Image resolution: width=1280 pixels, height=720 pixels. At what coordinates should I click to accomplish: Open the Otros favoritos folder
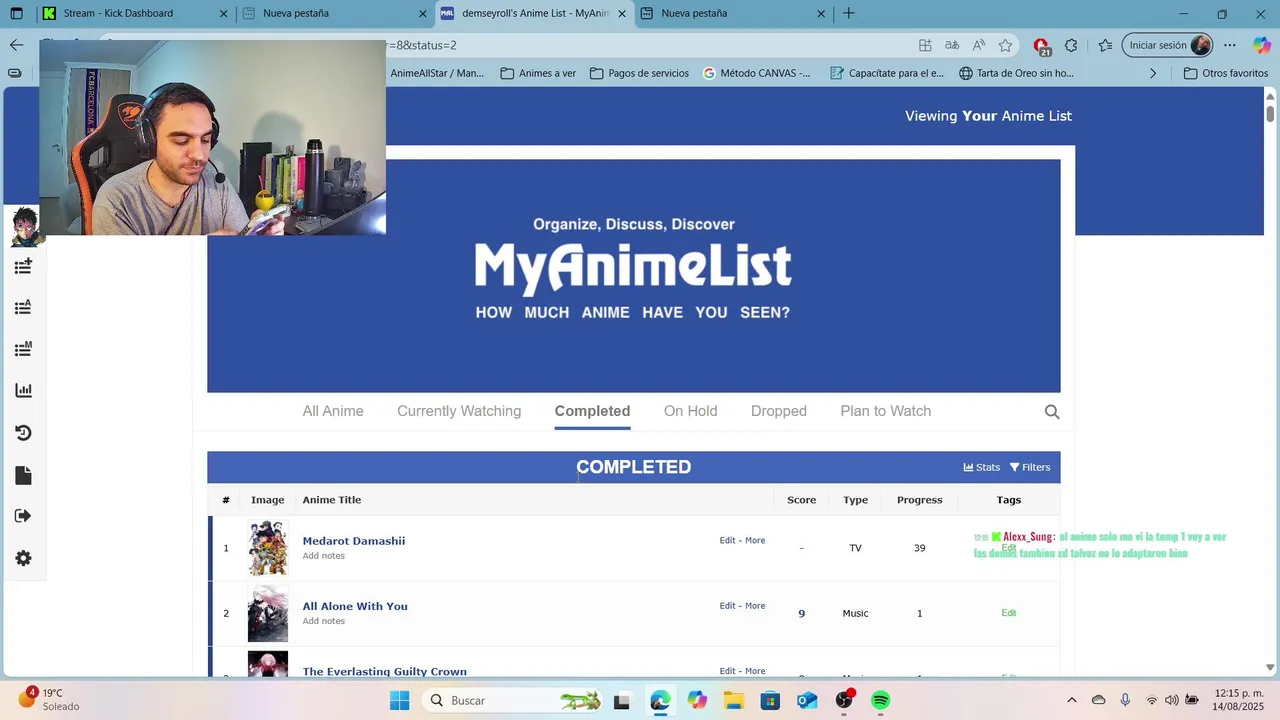tap(1225, 73)
